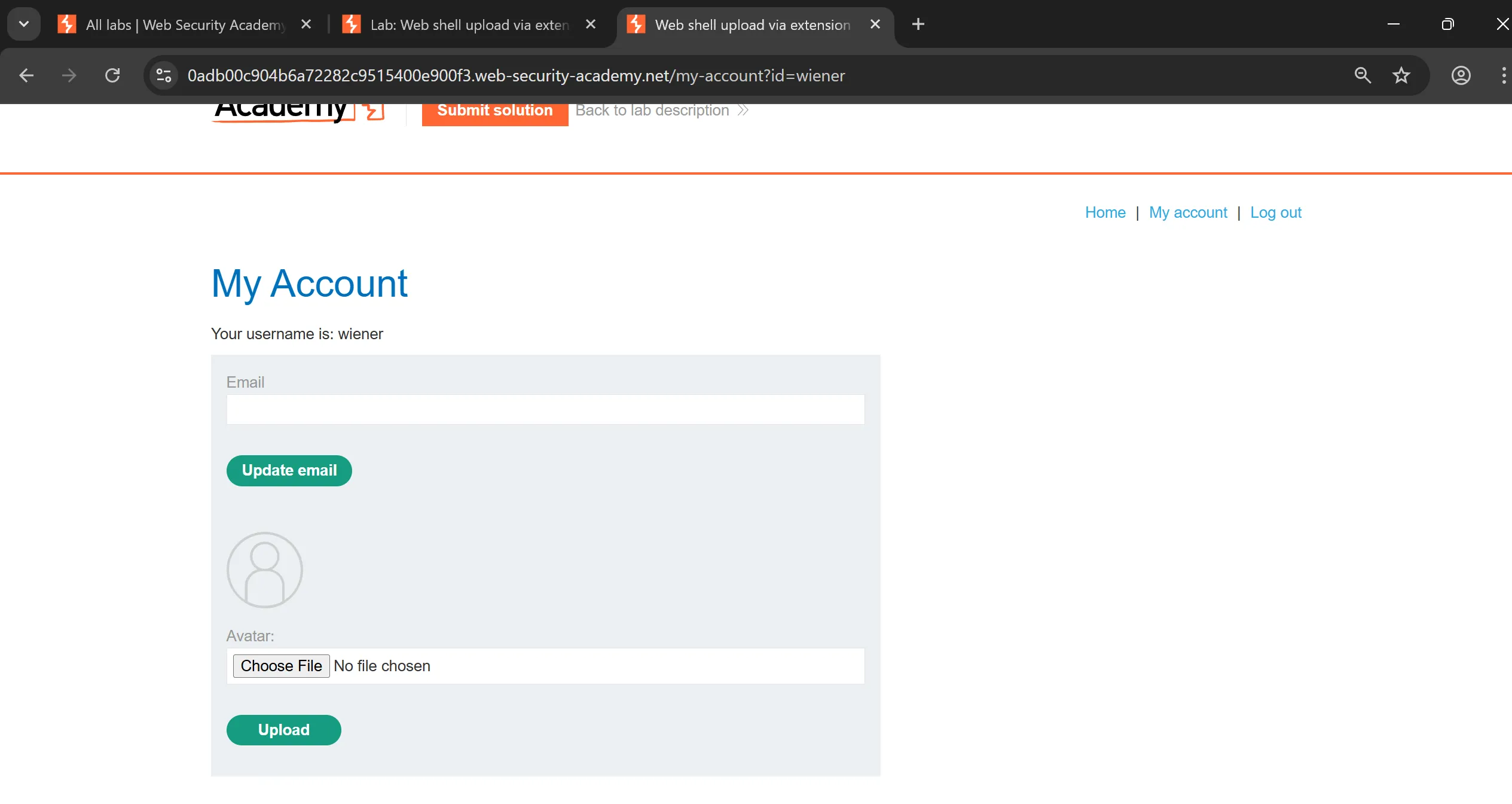Click Choose File for the avatar
The height and width of the screenshot is (804, 1512).
tap(281, 666)
